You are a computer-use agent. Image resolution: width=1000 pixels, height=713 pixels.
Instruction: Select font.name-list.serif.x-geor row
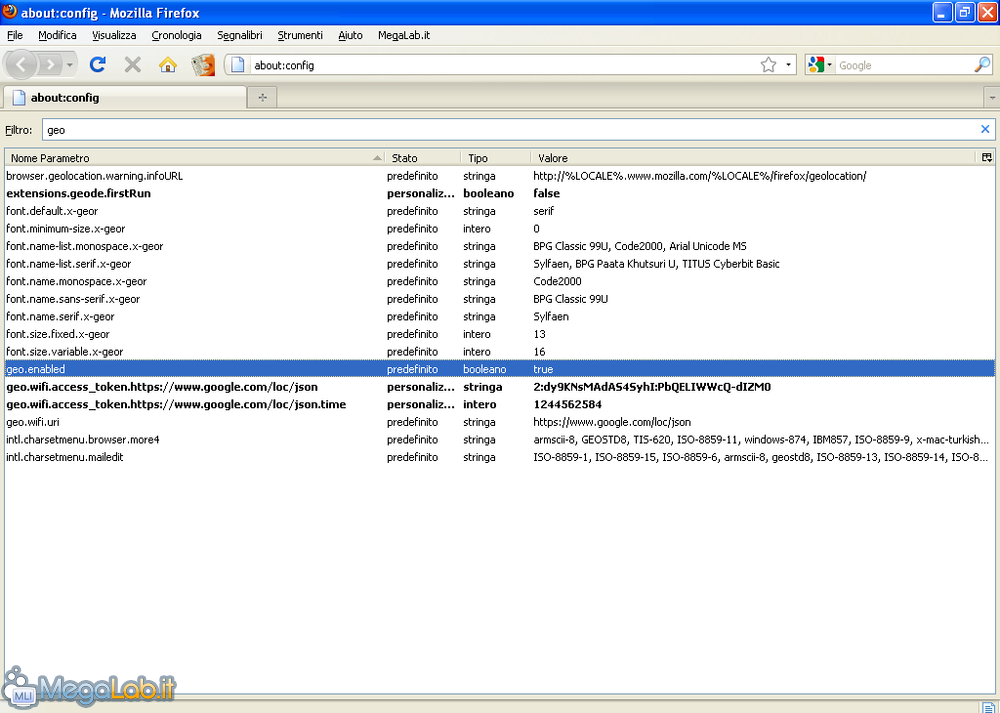coord(500,264)
